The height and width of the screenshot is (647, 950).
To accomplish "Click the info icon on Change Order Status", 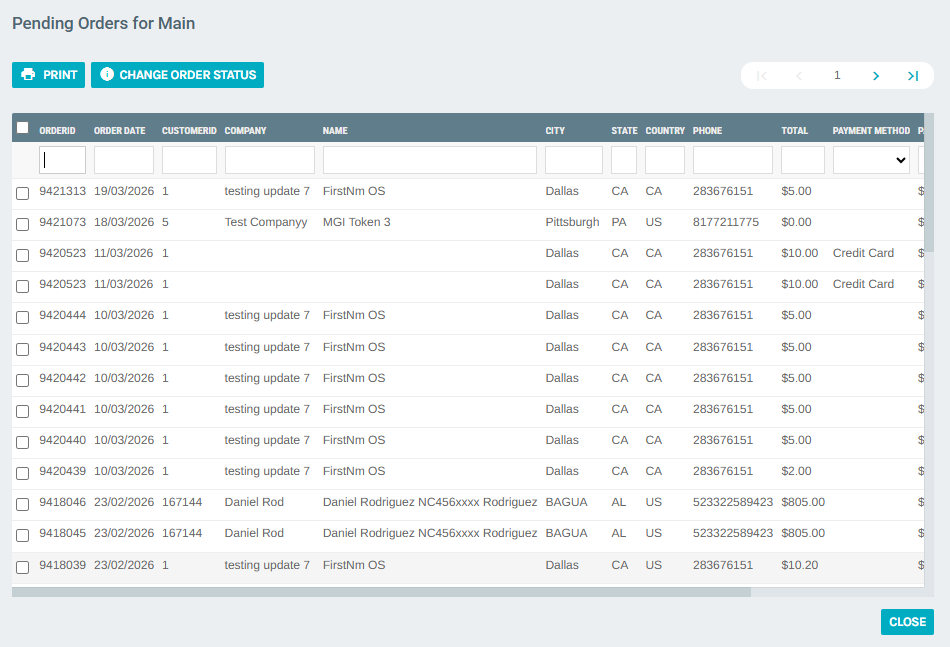I will click(107, 74).
